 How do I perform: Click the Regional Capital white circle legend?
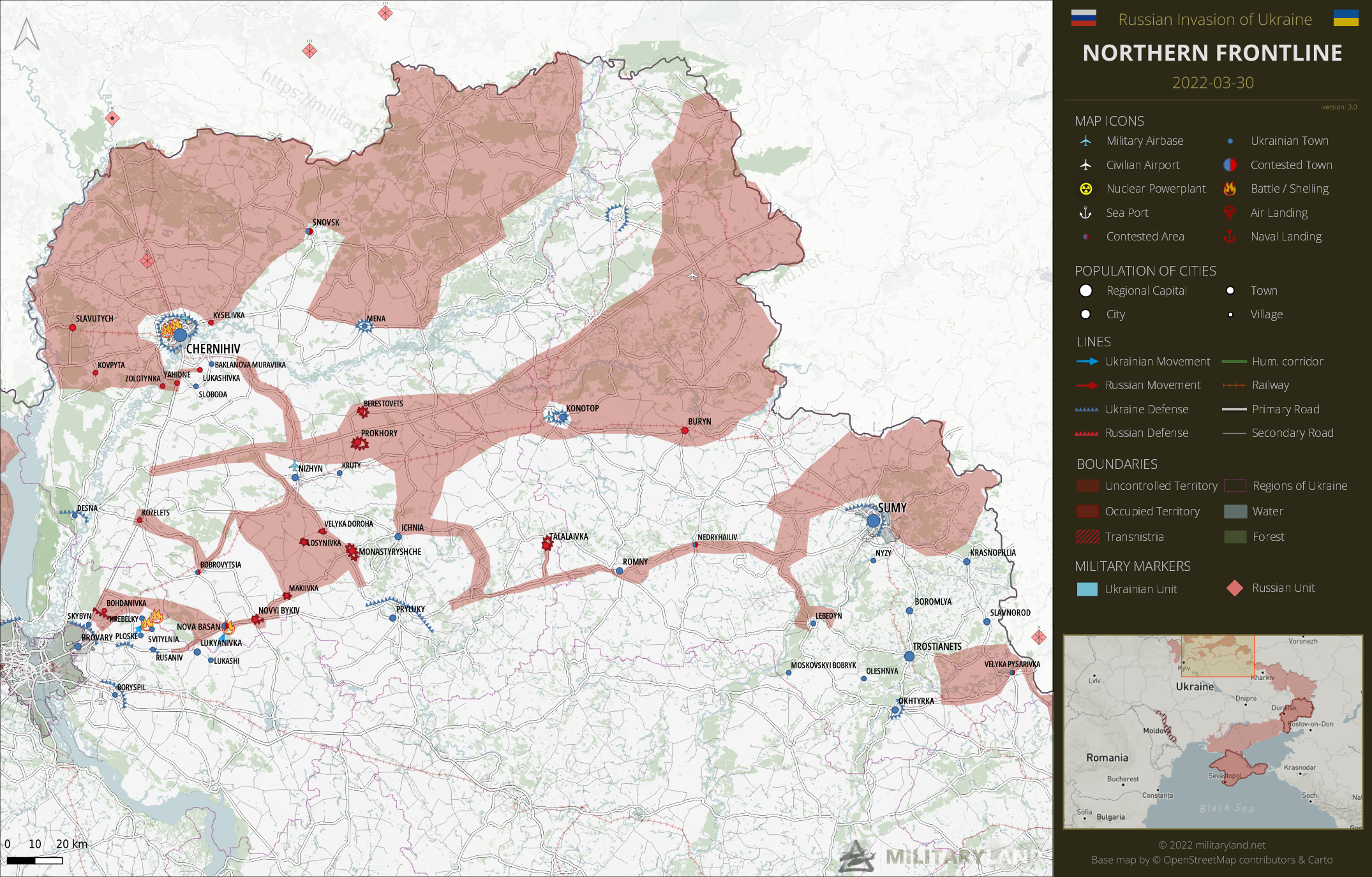coord(1085,291)
